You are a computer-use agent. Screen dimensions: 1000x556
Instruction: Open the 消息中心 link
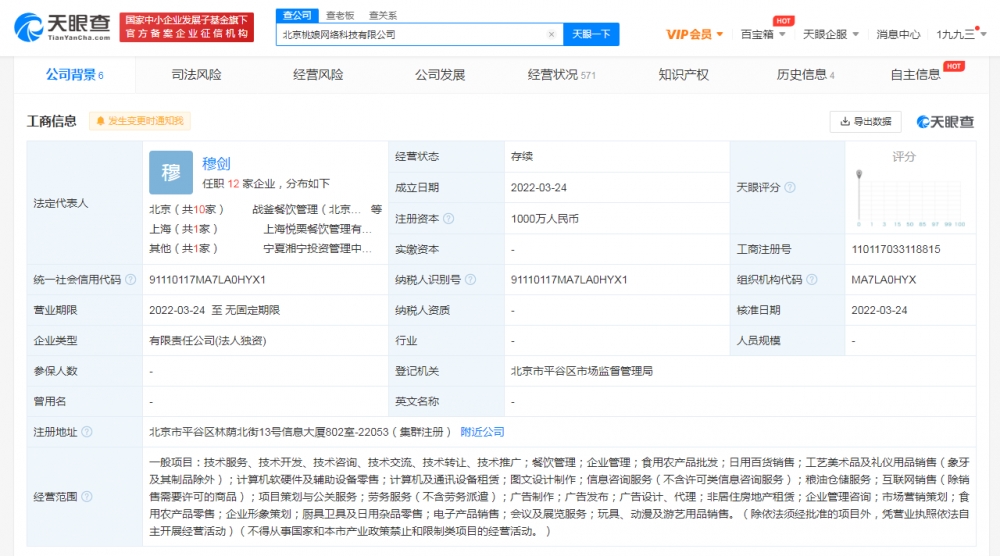[898, 34]
